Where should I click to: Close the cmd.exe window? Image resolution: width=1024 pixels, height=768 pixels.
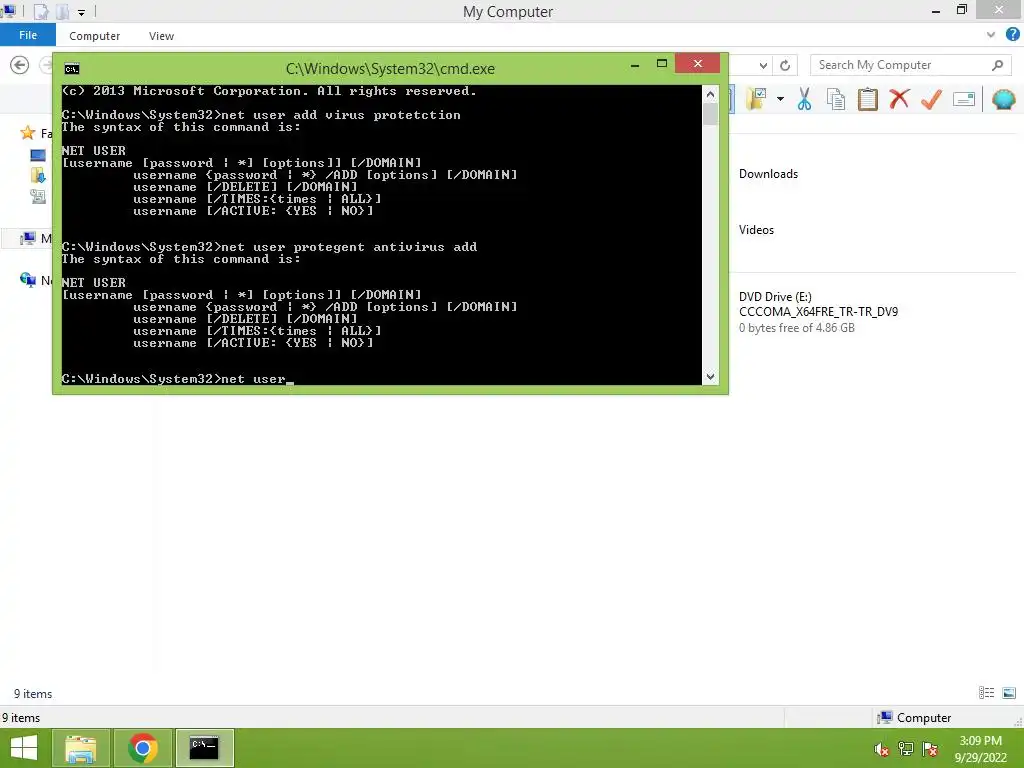tap(697, 63)
